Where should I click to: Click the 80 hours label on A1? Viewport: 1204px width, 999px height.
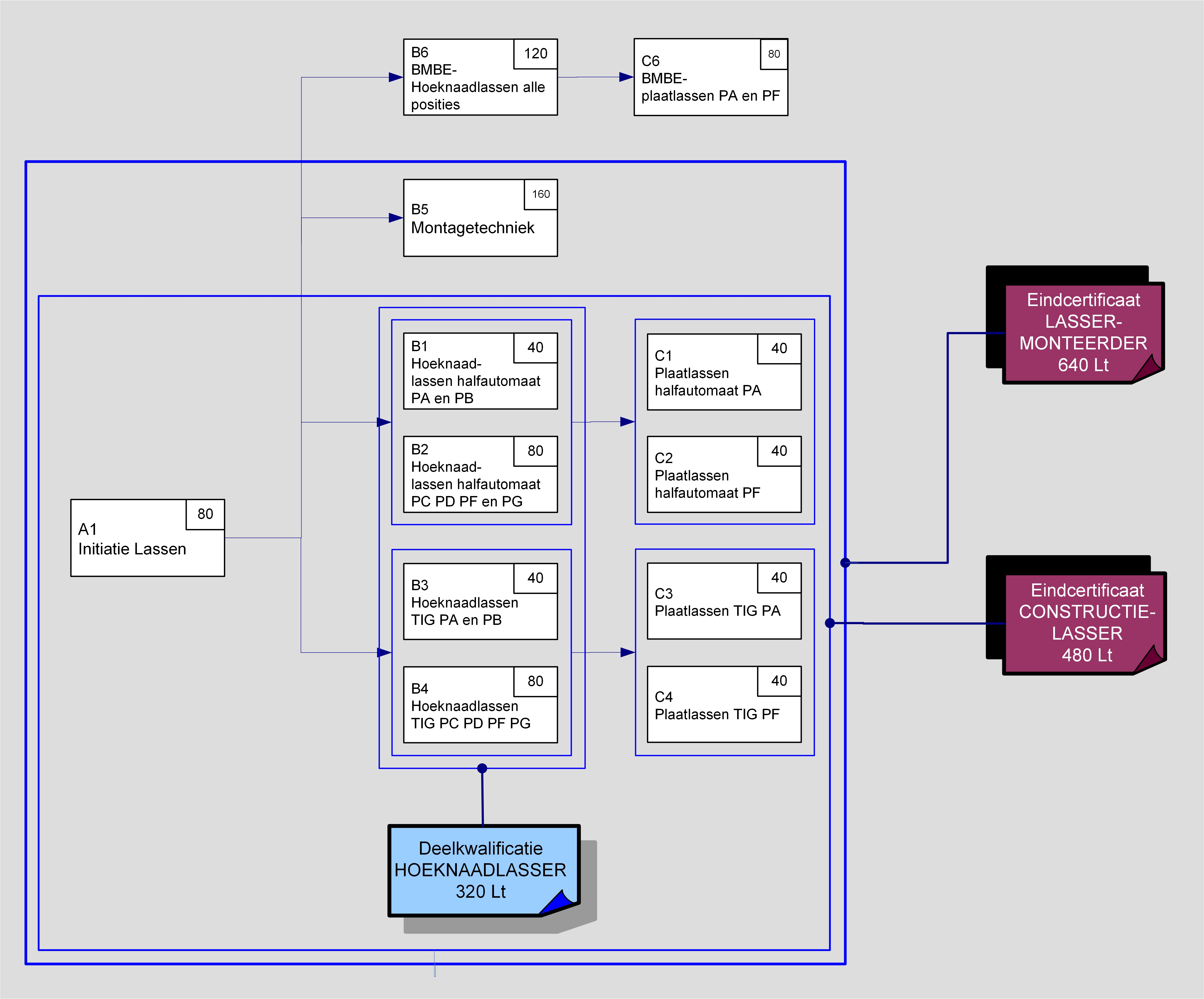[x=205, y=514]
